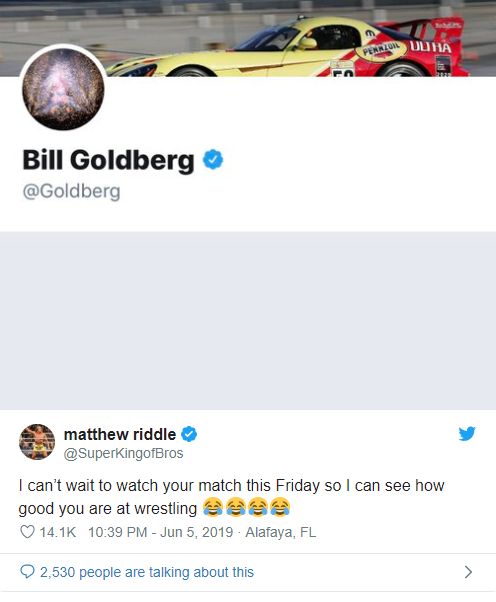The width and height of the screenshot is (496, 602).
Task: View the race car header banner image
Action: point(248,38)
